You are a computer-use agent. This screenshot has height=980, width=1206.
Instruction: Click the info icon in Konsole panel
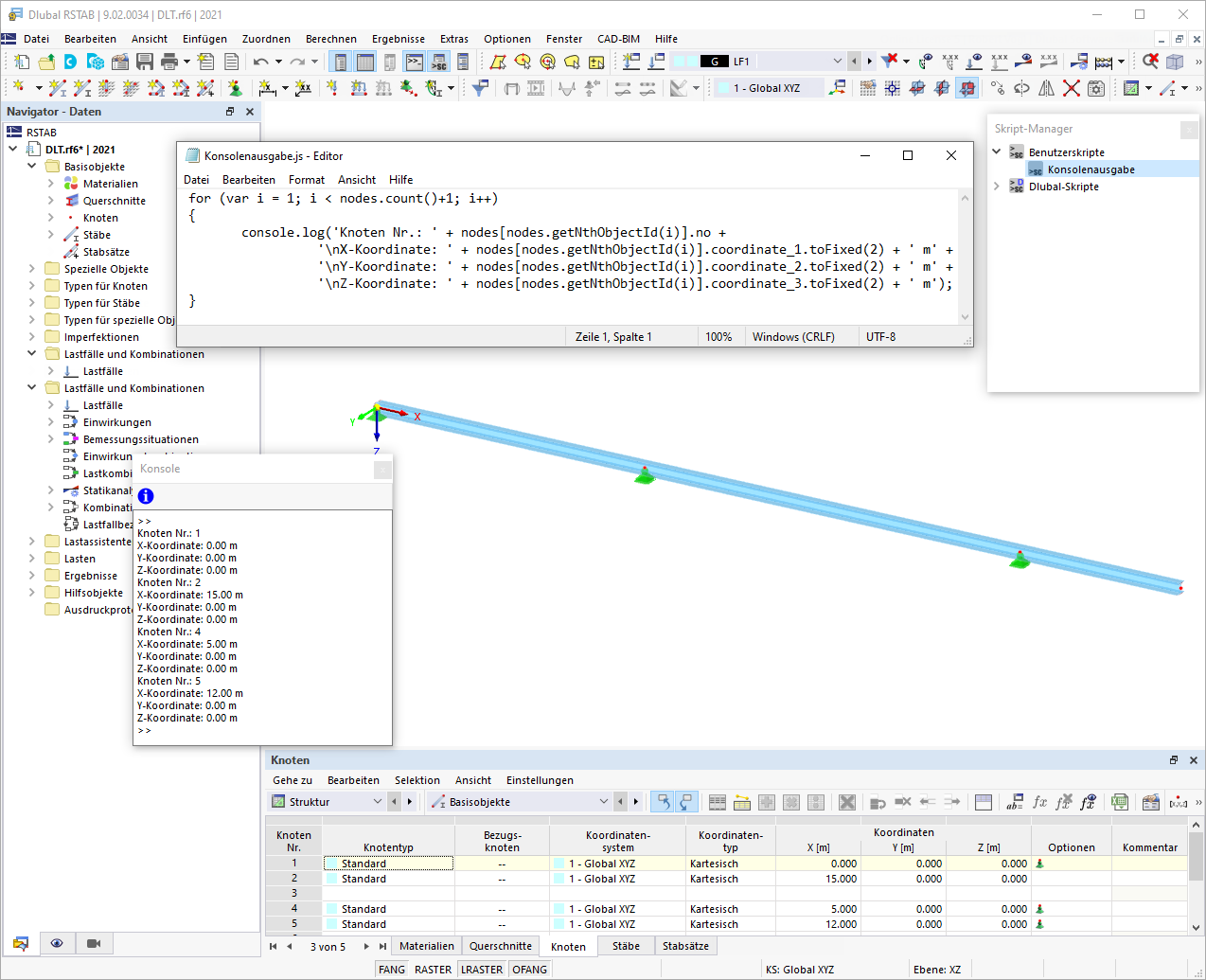(x=146, y=496)
